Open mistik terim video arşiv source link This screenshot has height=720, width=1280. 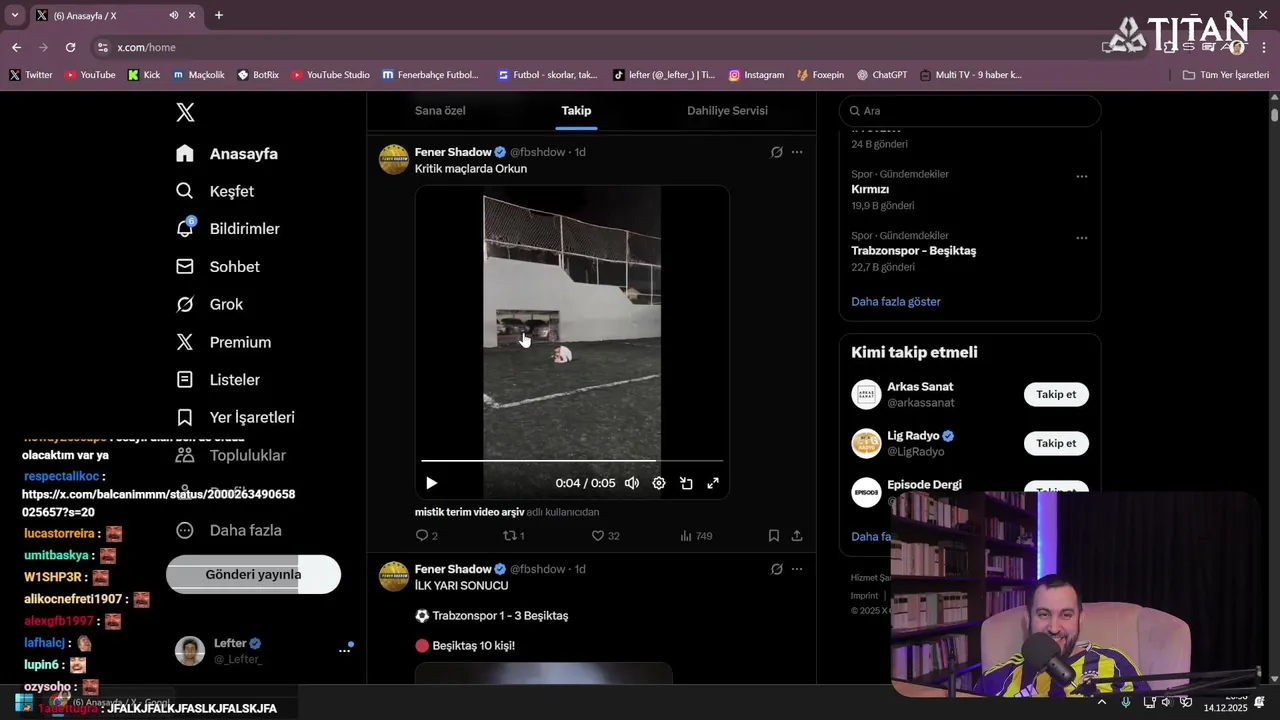(x=469, y=512)
